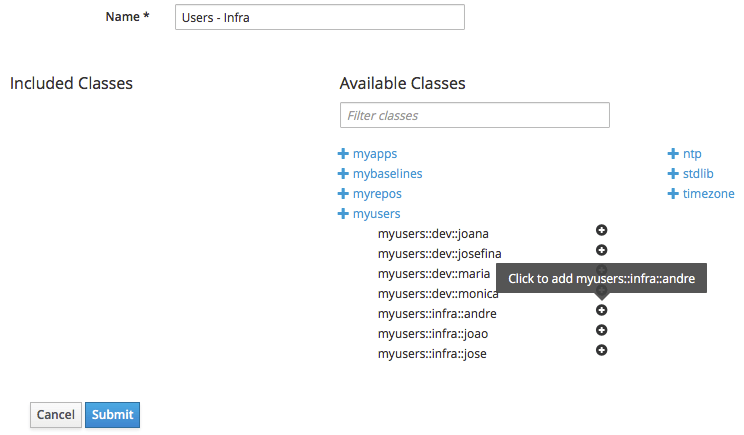Expand the stdlib class list
Viewport: 744px width, 435px height.
click(690, 174)
